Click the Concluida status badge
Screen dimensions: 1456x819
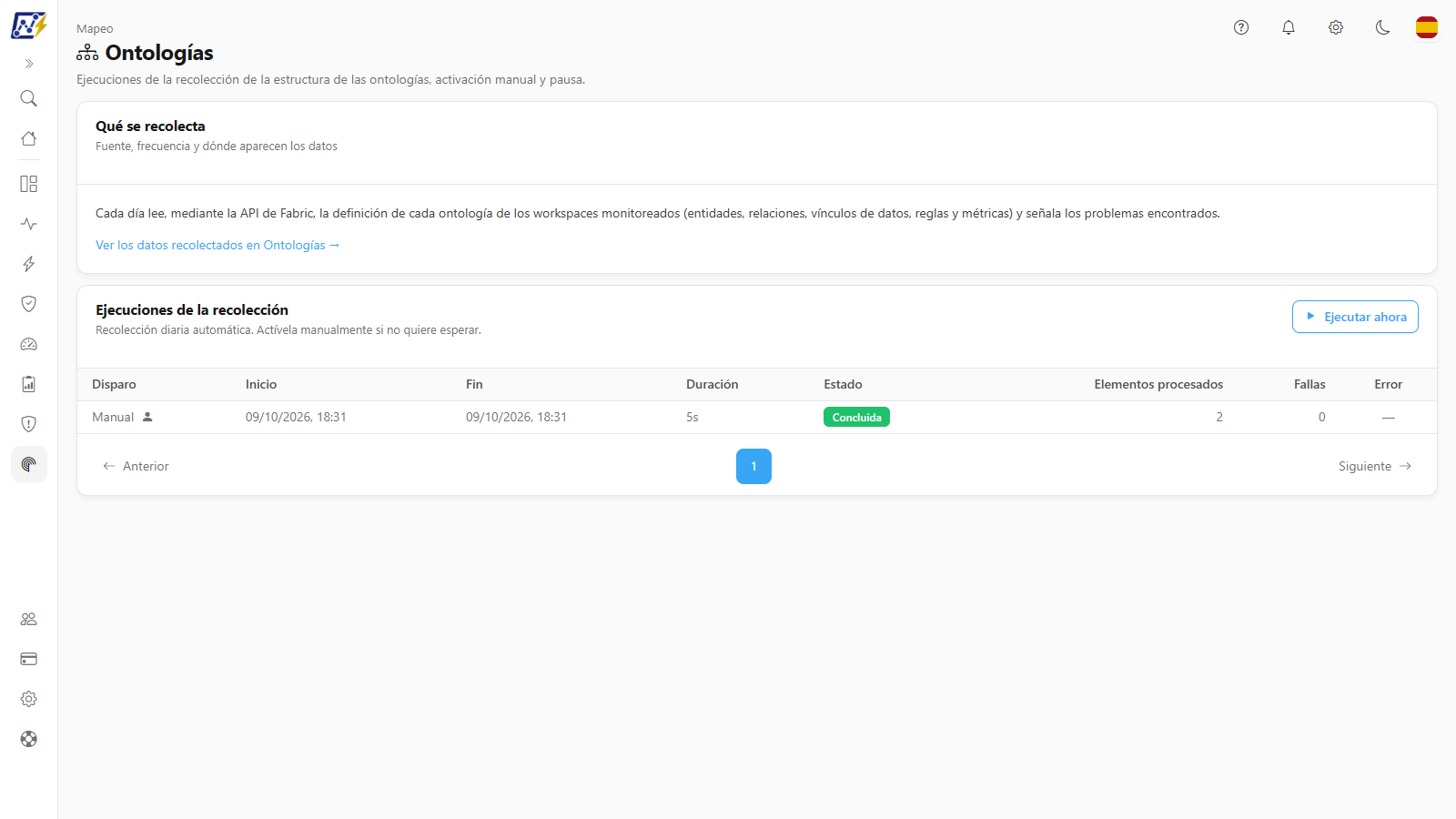856,417
